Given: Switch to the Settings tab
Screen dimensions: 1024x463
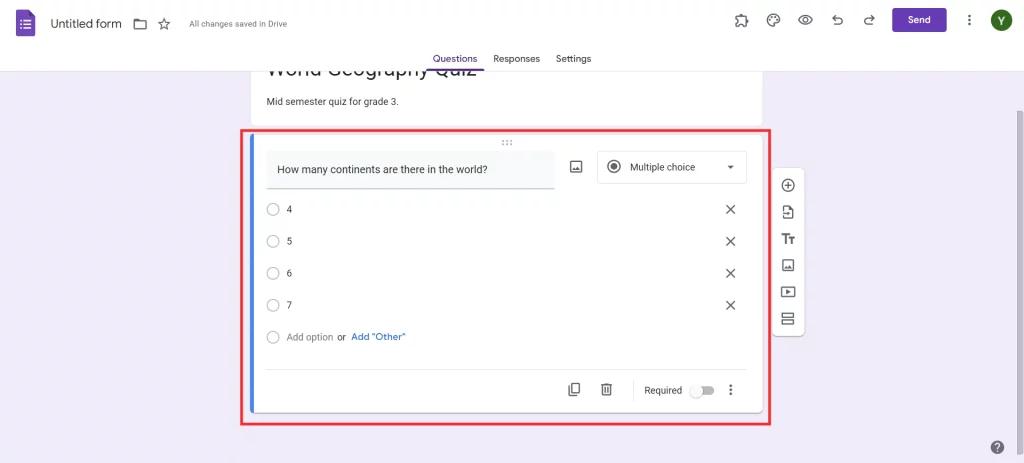Looking at the screenshot, I should click(x=573, y=59).
